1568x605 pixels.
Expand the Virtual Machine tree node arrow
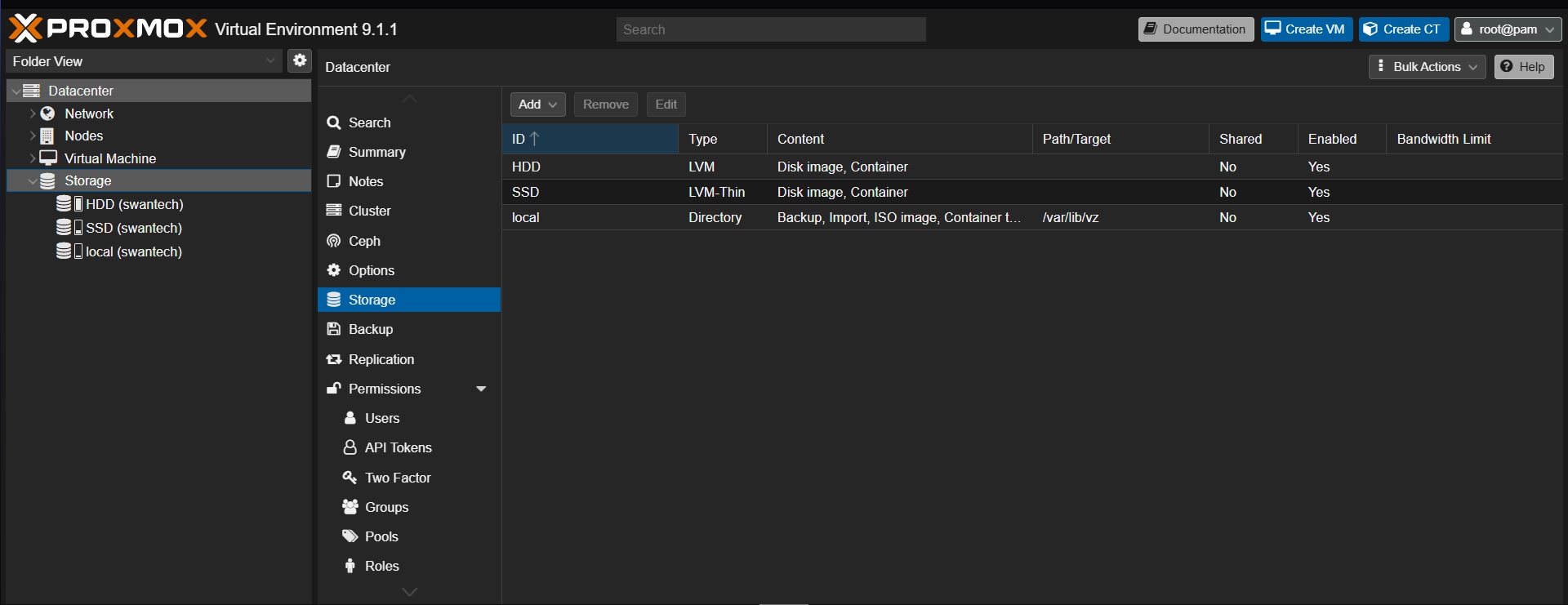[x=33, y=158]
